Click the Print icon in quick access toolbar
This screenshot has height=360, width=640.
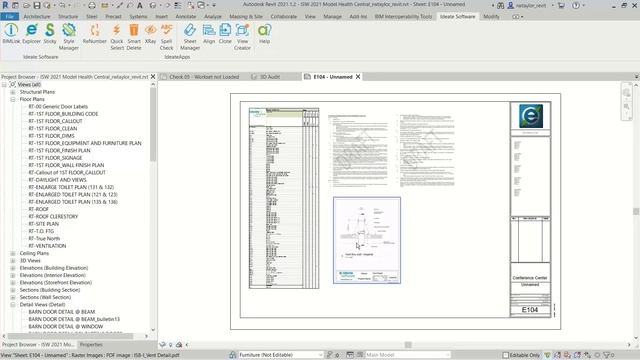[x=92, y=5]
